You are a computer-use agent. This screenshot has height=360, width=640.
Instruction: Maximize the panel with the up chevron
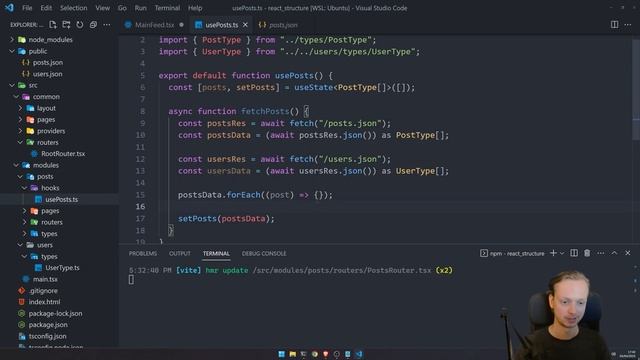click(614, 253)
